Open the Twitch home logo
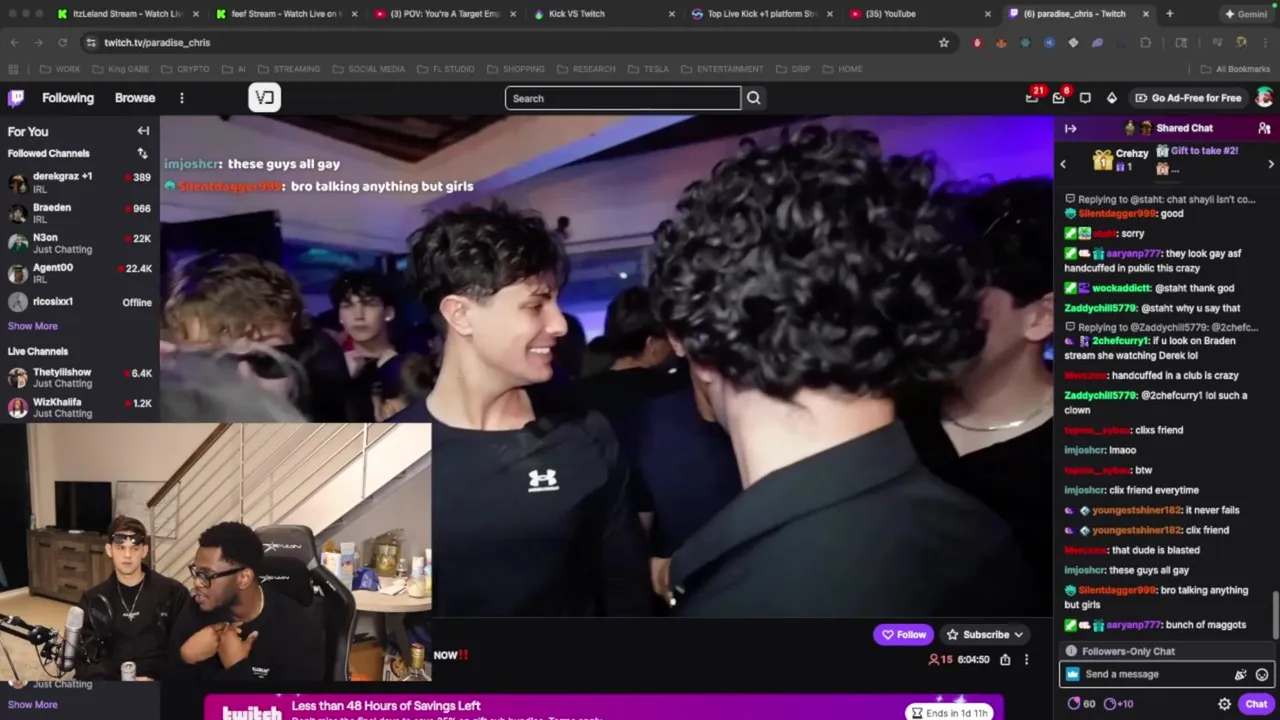Image resolution: width=1280 pixels, height=720 pixels. pos(16,98)
